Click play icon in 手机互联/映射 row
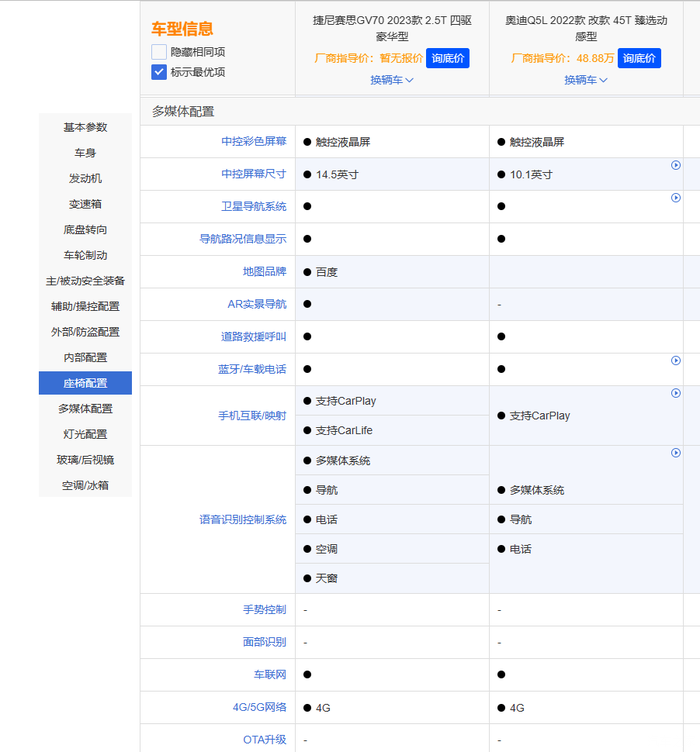The image size is (700, 752). tap(676, 394)
